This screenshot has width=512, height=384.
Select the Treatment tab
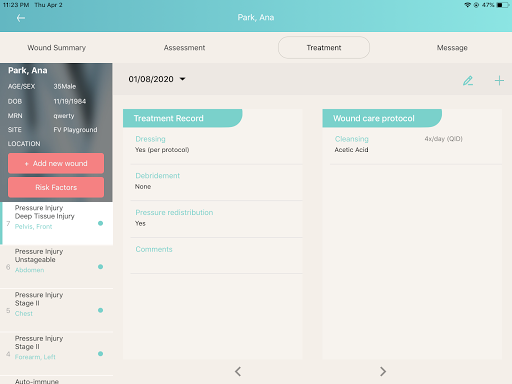point(324,48)
